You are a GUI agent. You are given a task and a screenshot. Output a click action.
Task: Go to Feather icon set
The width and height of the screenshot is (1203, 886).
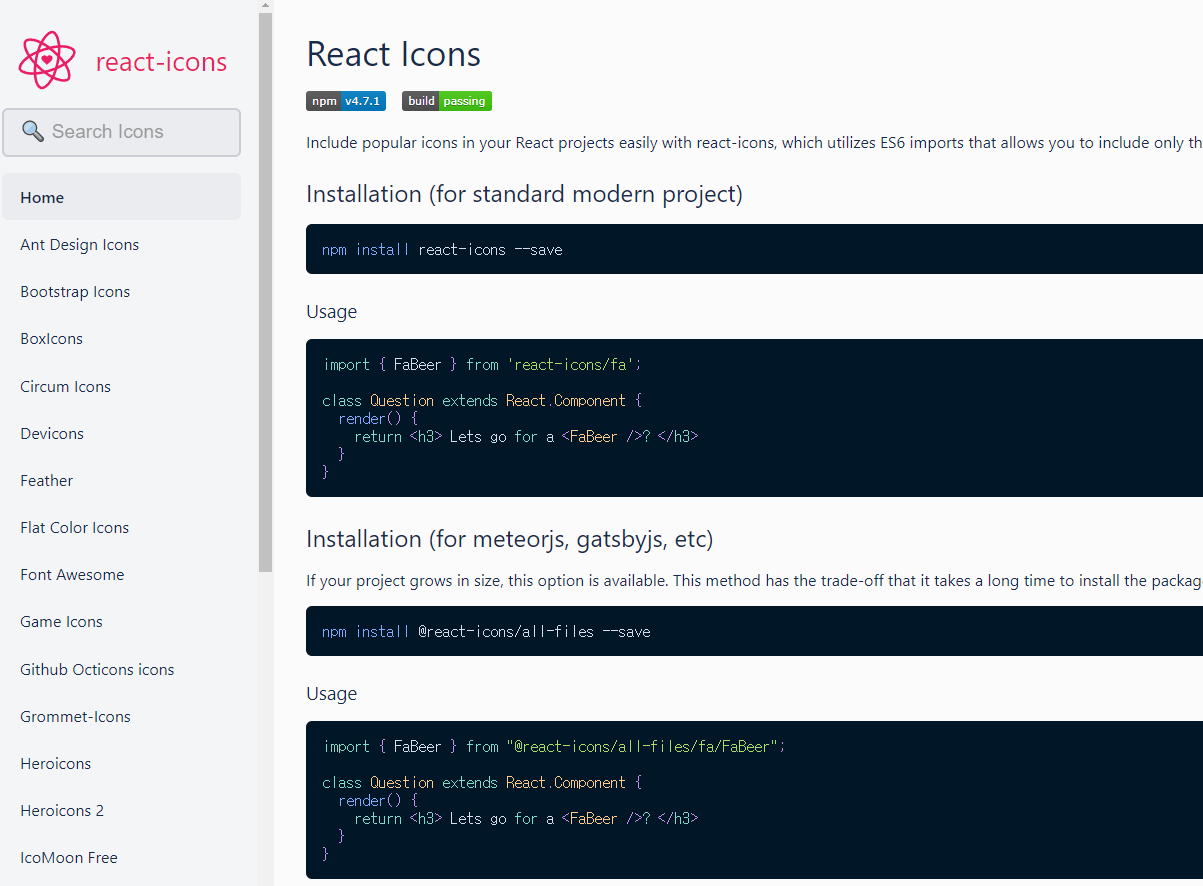47,481
